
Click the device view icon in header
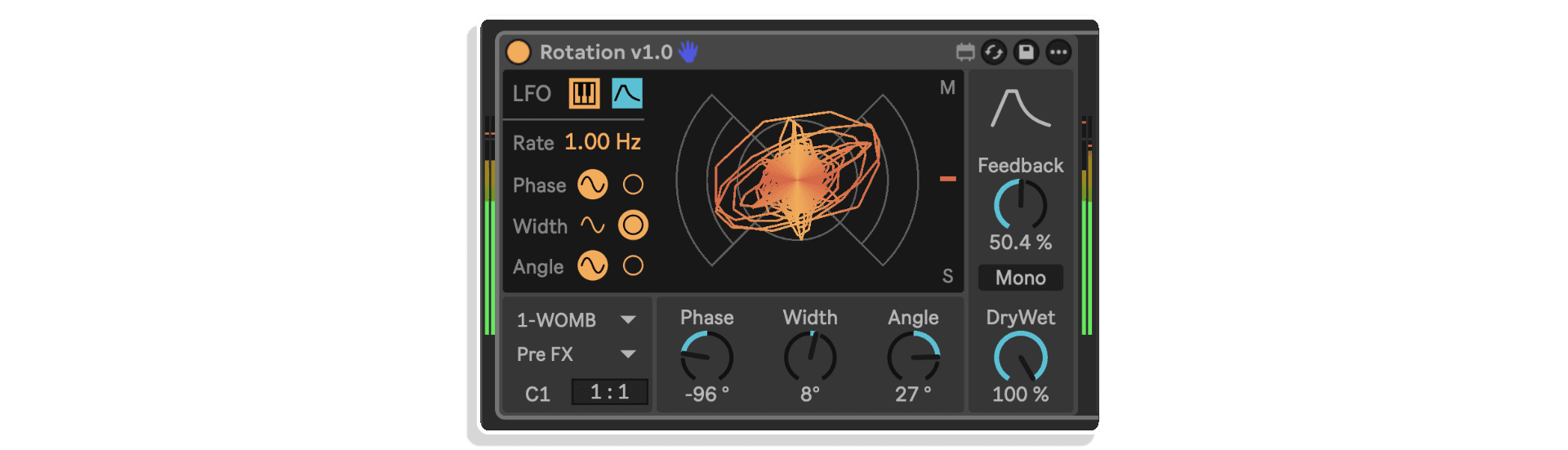[965, 52]
